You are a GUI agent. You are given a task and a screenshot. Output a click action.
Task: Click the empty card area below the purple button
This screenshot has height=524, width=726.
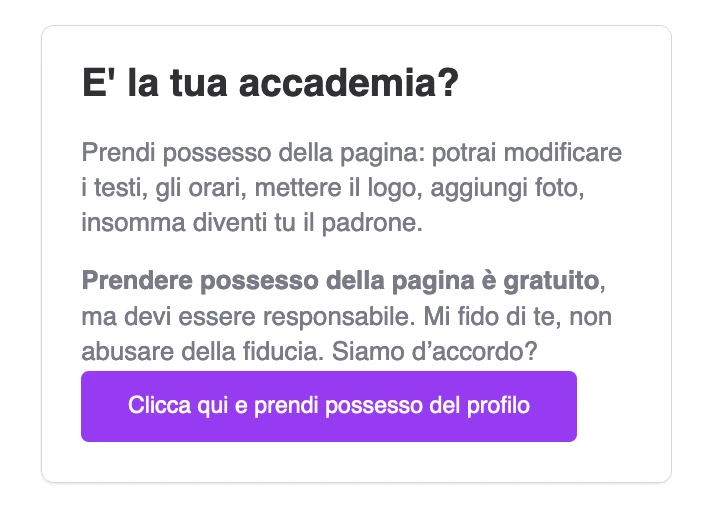coord(357,462)
